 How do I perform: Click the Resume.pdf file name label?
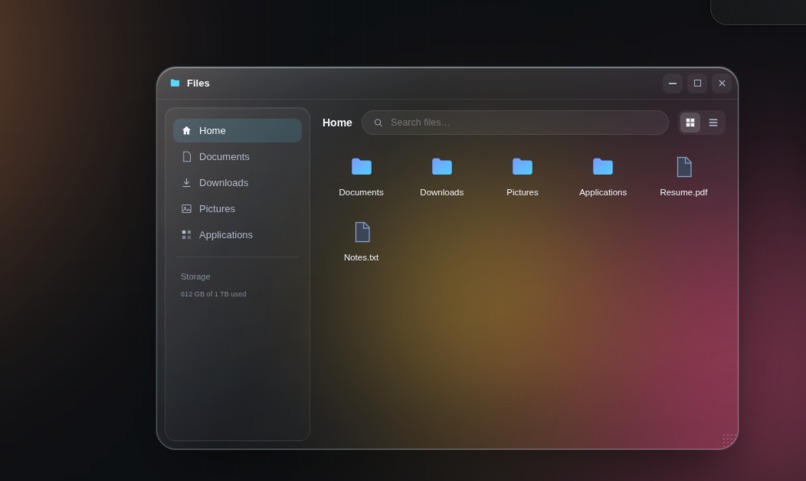point(684,192)
